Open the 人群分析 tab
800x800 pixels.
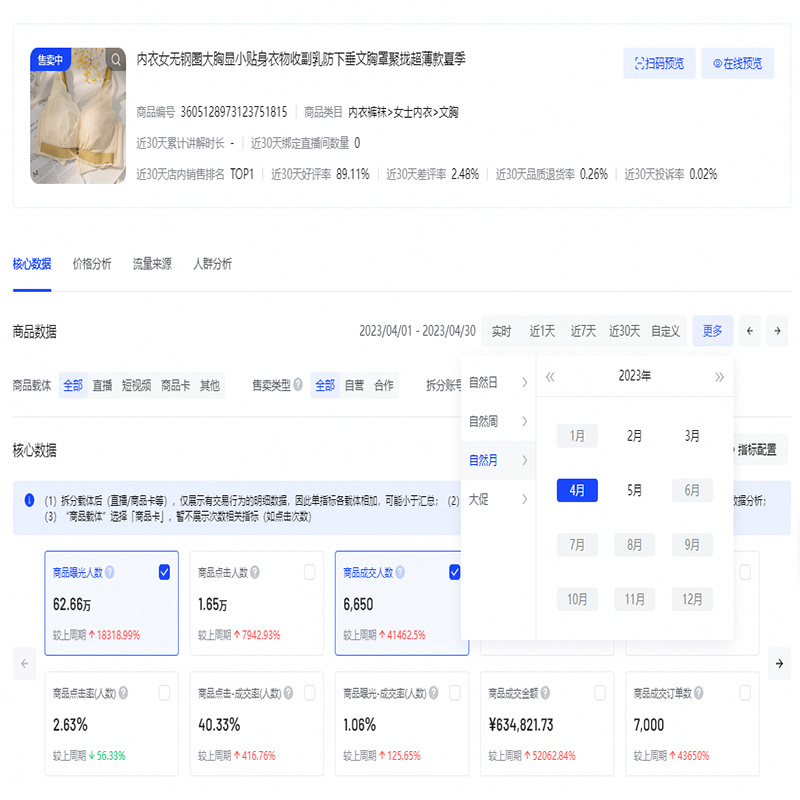212,264
